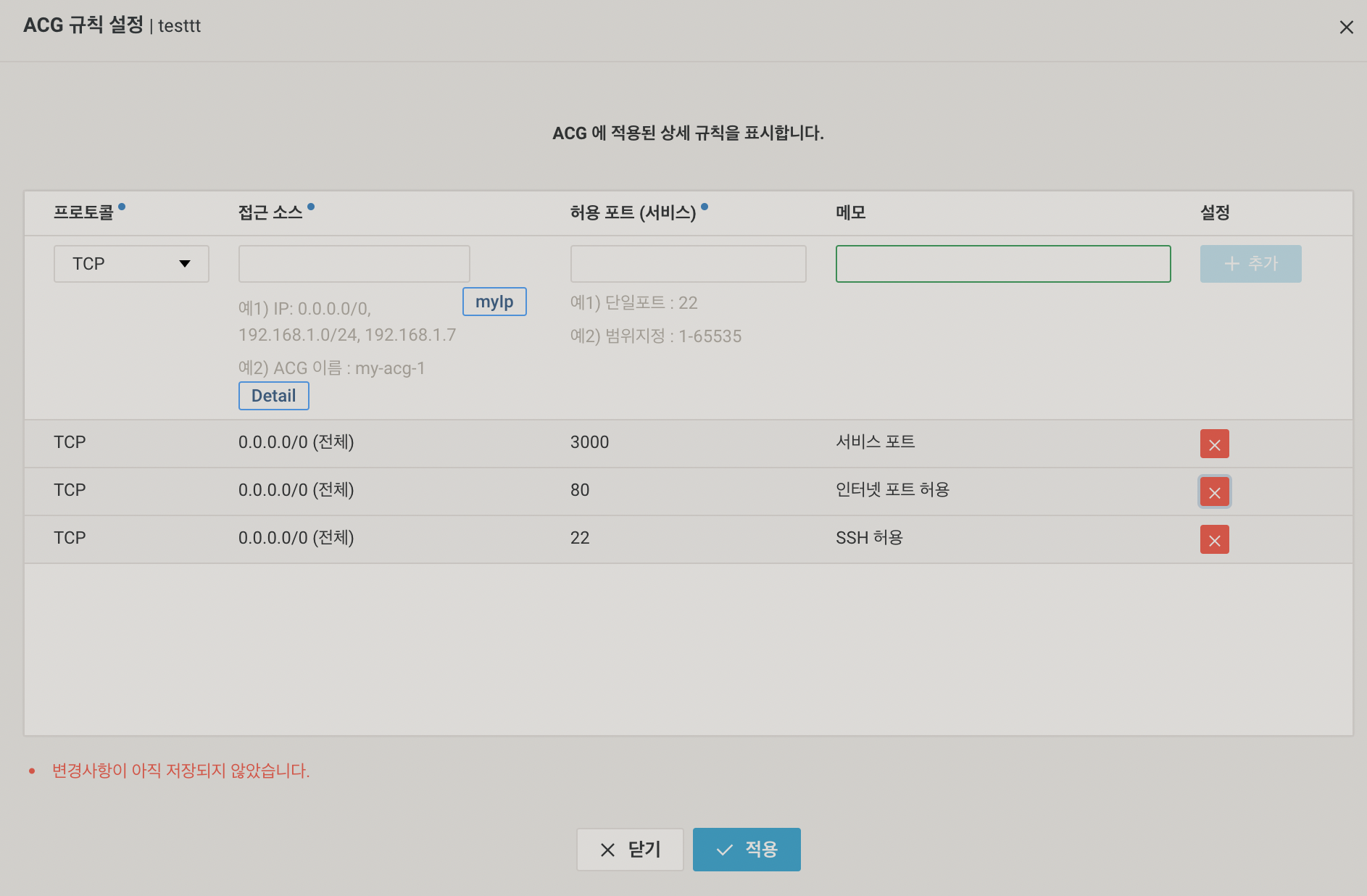Click 0.0.0.0/0 source in SSH row
The image size is (1367, 896).
296,538
